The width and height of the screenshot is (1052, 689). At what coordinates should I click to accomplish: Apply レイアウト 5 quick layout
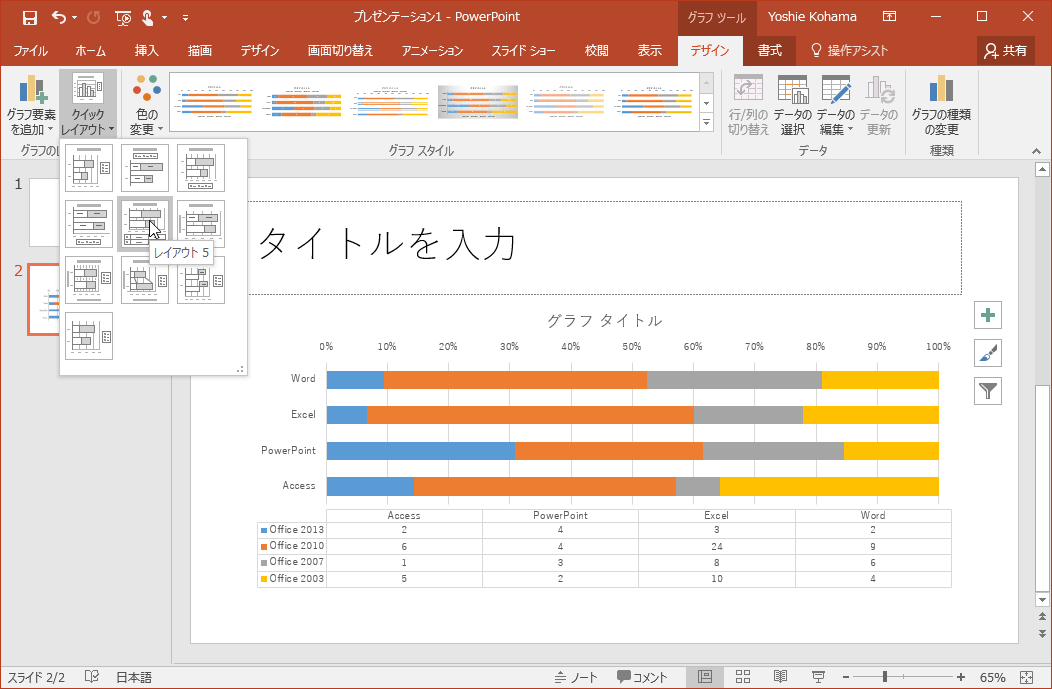pyautogui.click(x=145, y=224)
